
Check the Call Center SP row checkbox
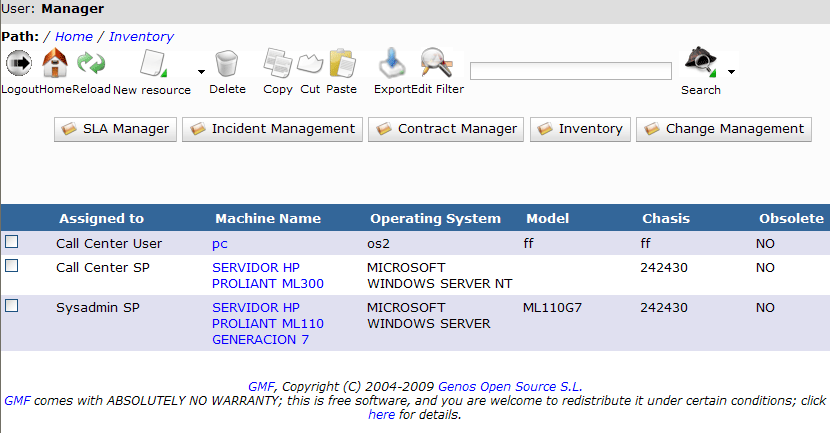tap(12, 266)
